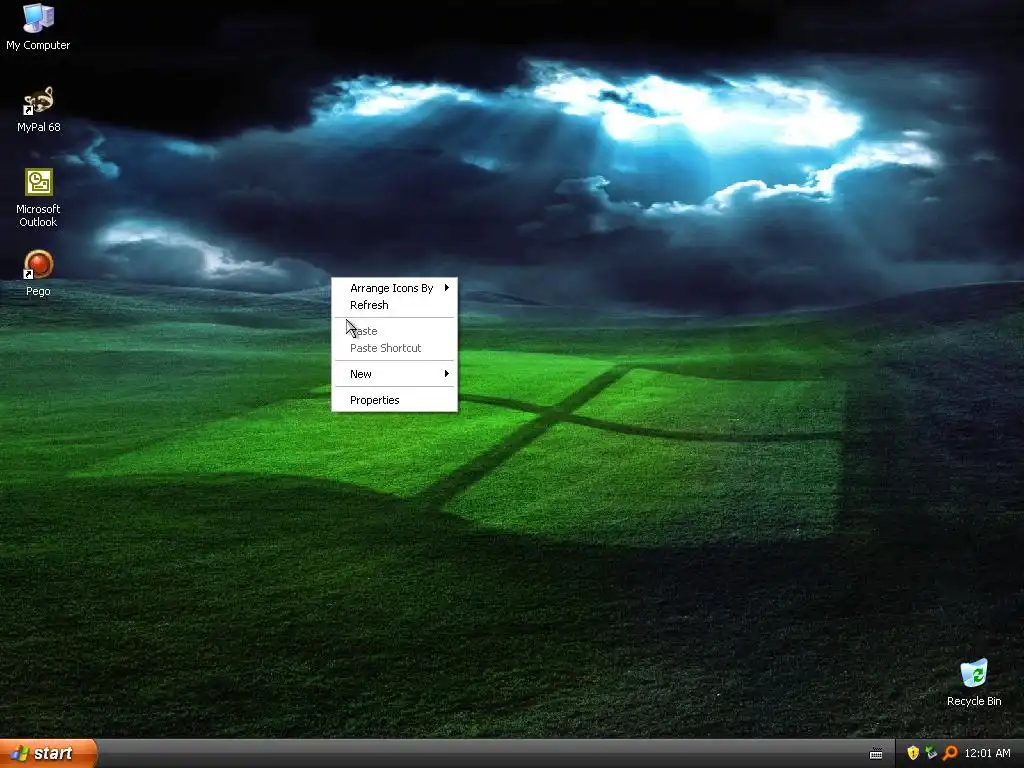Open the Start menu
1024x768 pixels.
pos(48,753)
